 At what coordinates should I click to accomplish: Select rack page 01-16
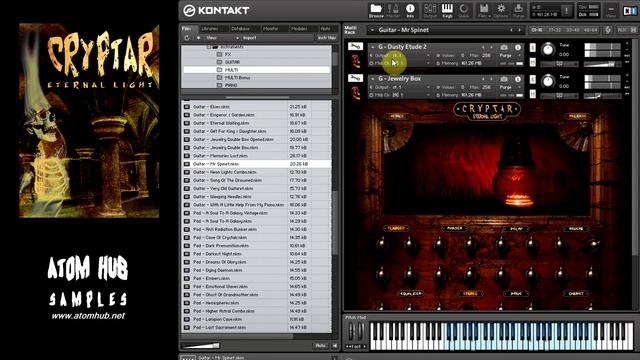(x=537, y=30)
